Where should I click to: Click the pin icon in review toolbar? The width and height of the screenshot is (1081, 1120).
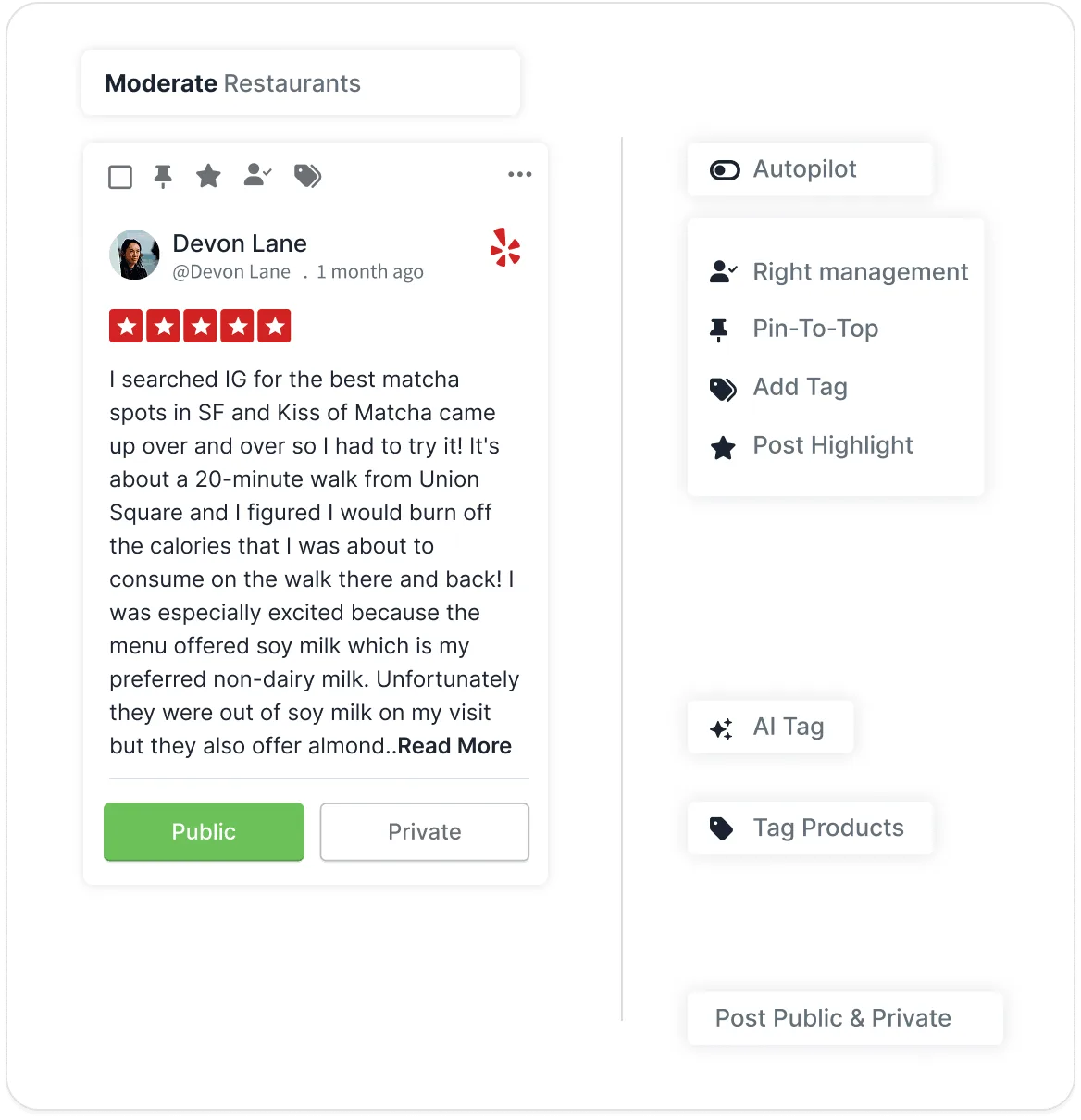pyautogui.click(x=163, y=176)
